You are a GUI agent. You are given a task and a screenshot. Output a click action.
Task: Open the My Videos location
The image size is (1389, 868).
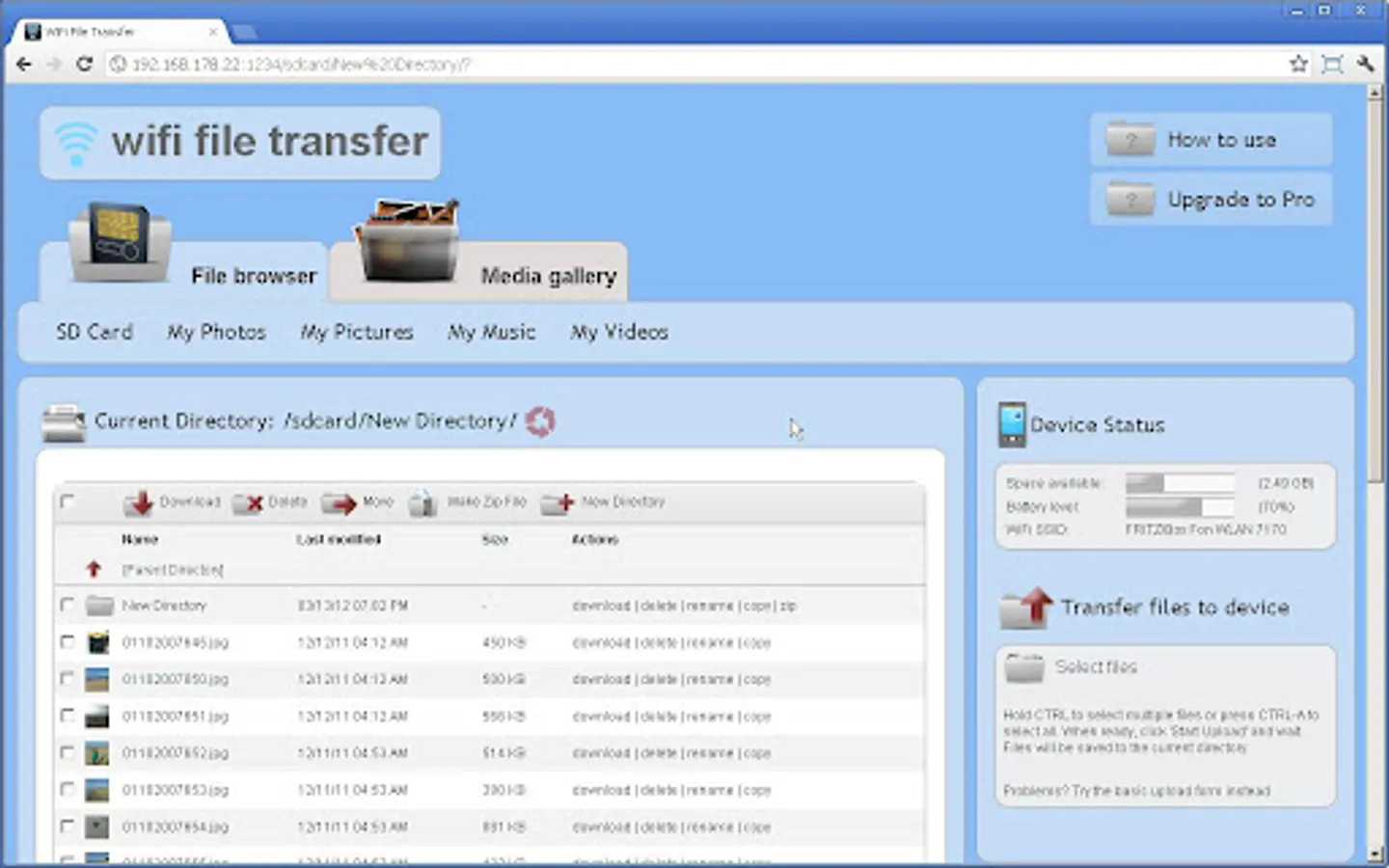[x=619, y=332]
